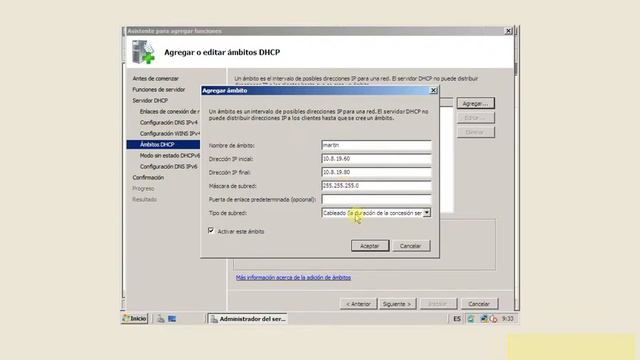Click the Agregar... button in the wizard
640x360 pixels.
coord(476,103)
